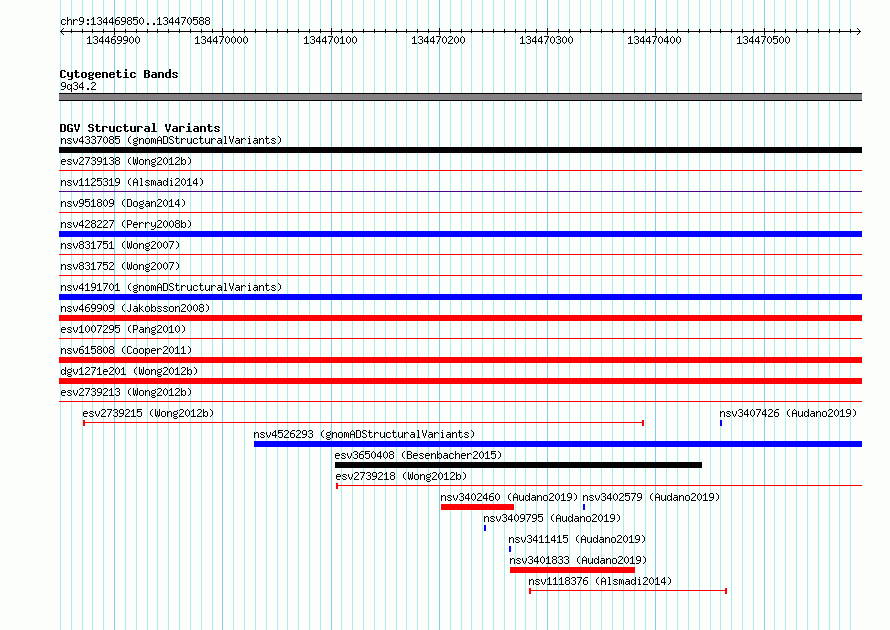Screen dimensions: 890x630
Task: Click the gray 9q34.2 cytogenetic band bar
Action: tap(460, 97)
